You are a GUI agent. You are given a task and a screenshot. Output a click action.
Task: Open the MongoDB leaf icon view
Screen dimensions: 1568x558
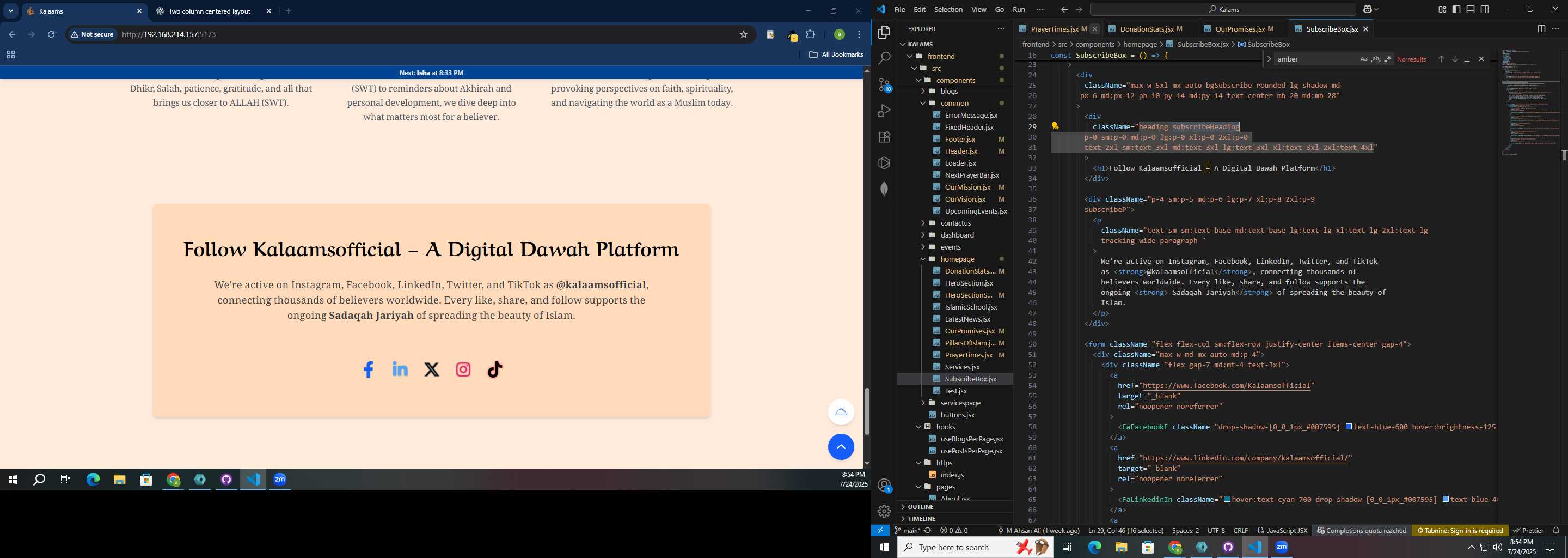[x=884, y=189]
